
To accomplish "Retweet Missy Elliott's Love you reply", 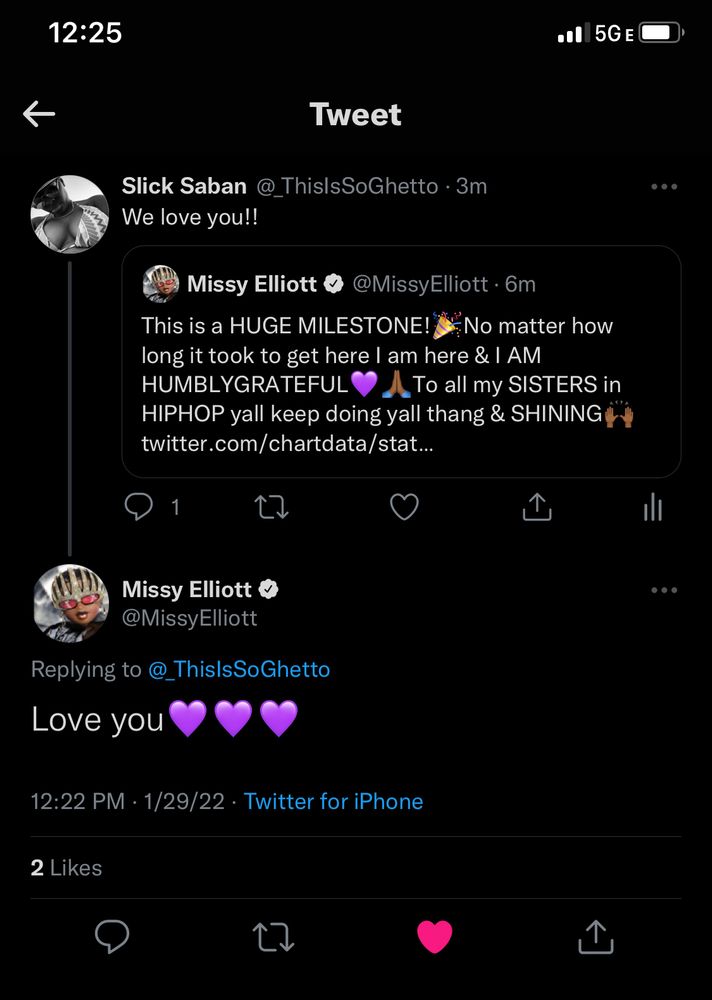I will (x=272, y=936).
